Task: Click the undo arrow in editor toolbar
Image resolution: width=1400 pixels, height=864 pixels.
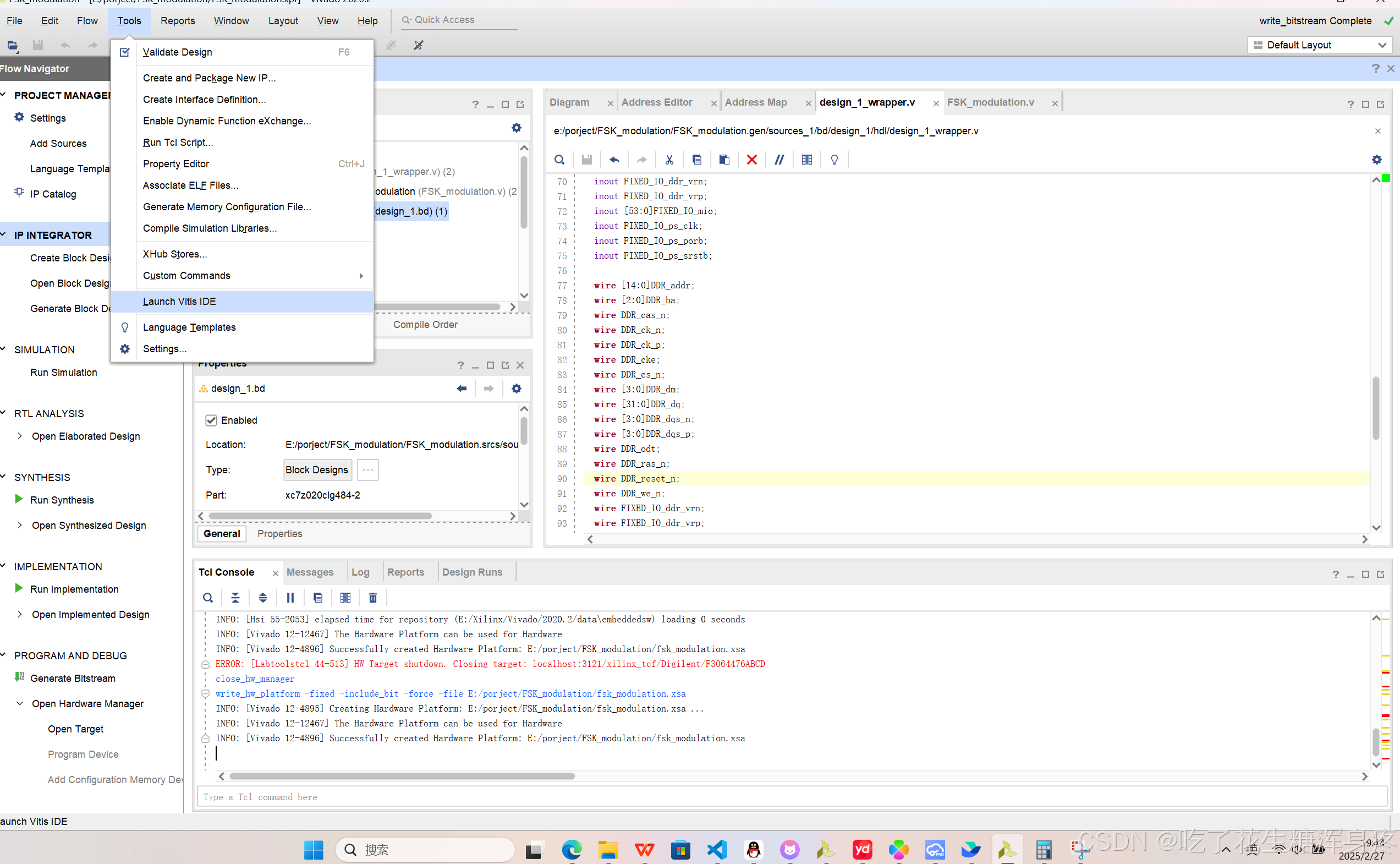Action: [x=614, y=160]
